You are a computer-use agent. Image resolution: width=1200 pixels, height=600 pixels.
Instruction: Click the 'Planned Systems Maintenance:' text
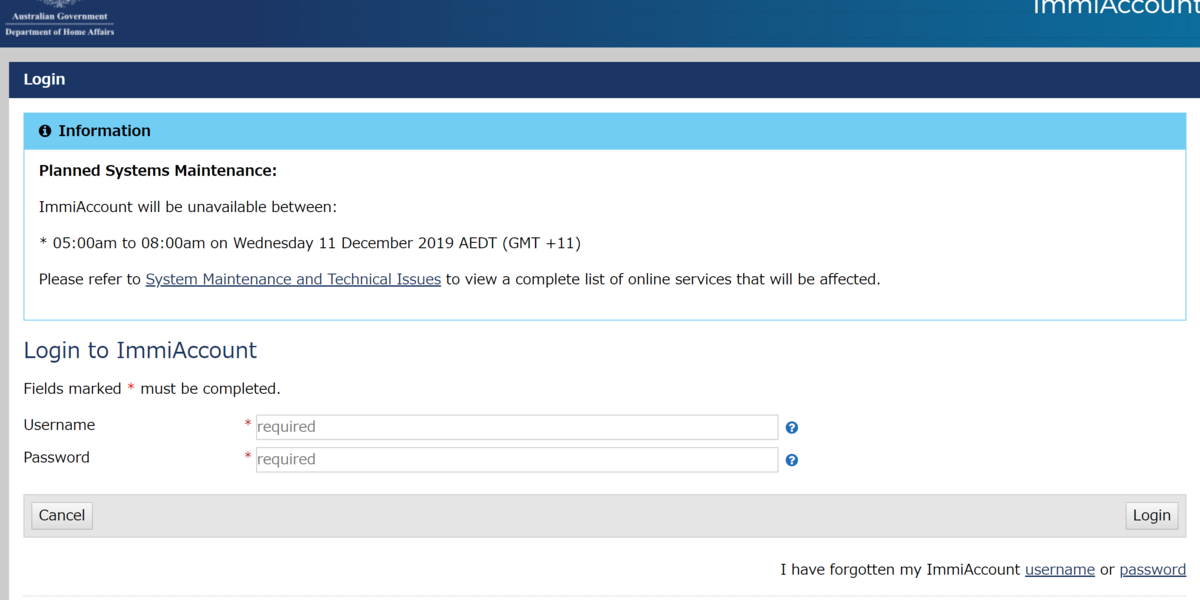(x=158, y=171)
